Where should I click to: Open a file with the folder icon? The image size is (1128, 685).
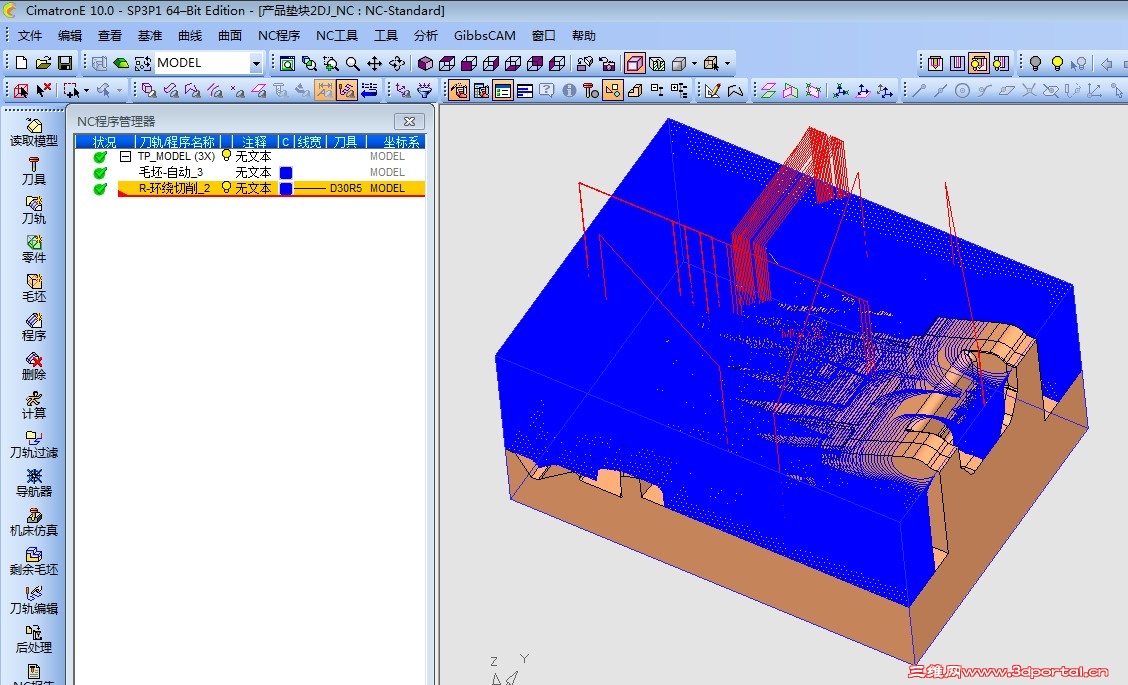43,63
